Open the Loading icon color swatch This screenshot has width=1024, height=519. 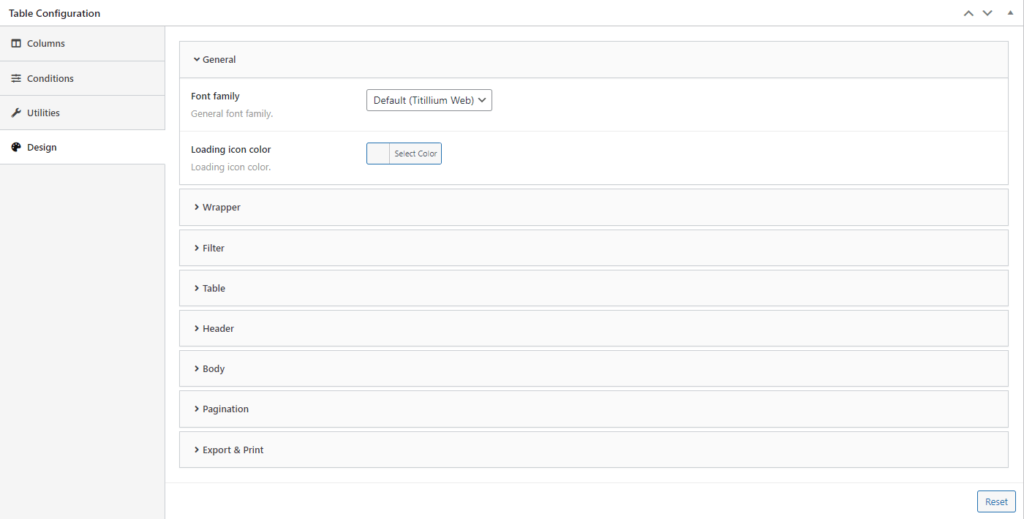(x=379, y=154)
